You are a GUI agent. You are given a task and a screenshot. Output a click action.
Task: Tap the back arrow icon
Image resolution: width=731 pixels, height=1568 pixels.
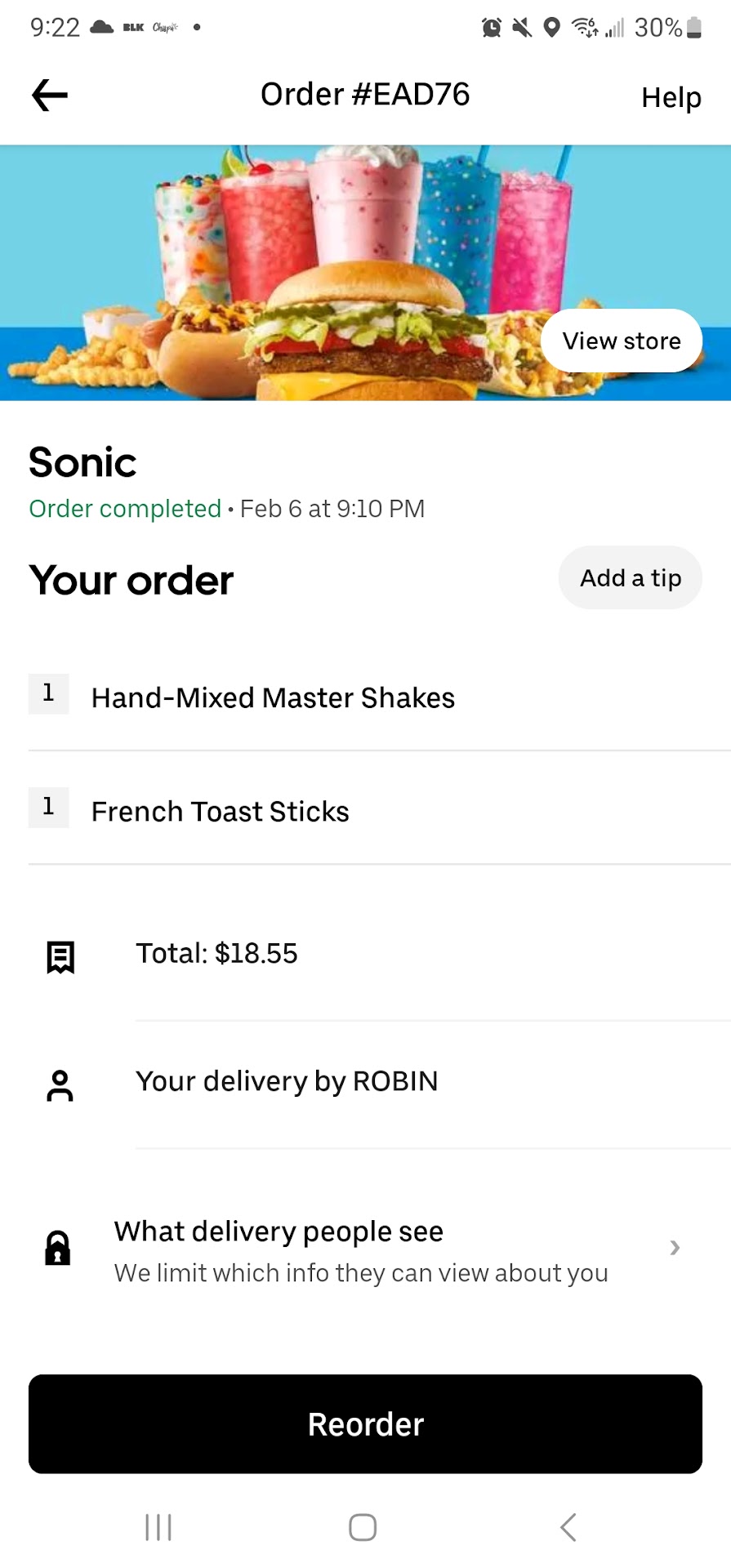pyautogui.click(x=50, y=96)
